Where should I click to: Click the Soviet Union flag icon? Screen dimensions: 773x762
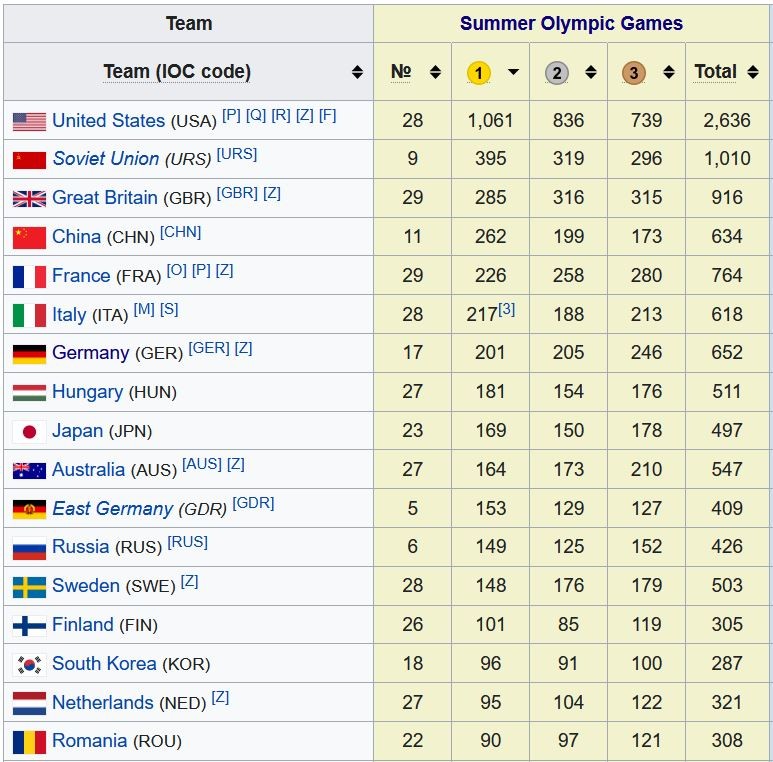[x=29, y=160]
